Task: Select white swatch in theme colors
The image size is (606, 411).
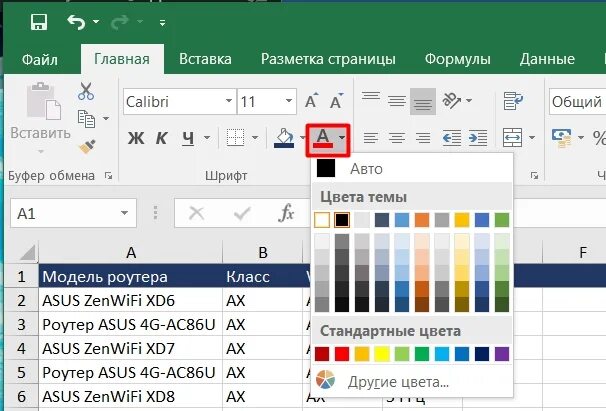Action: [x=322, y=220]
